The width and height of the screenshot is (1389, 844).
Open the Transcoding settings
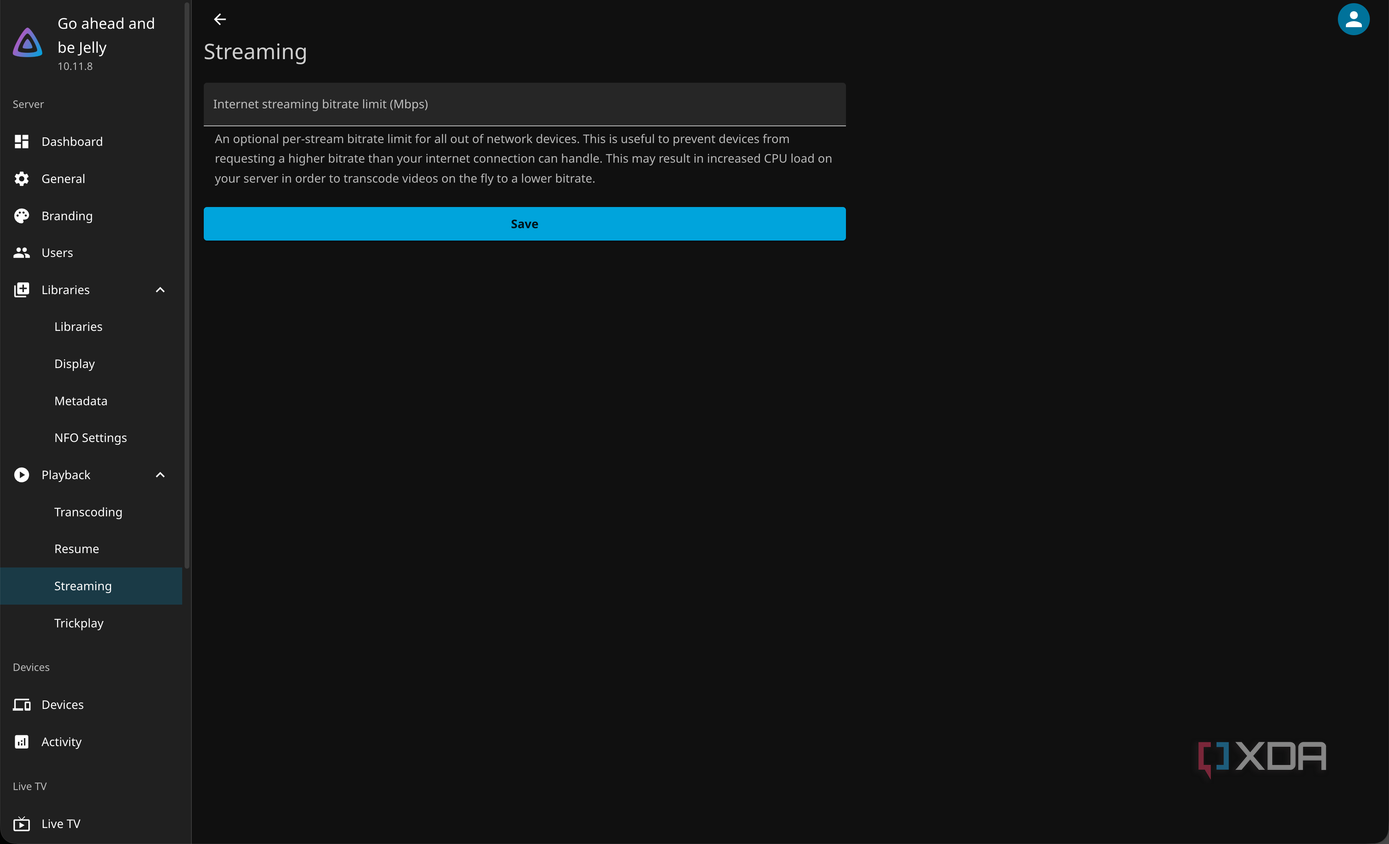tap(91, 511)
